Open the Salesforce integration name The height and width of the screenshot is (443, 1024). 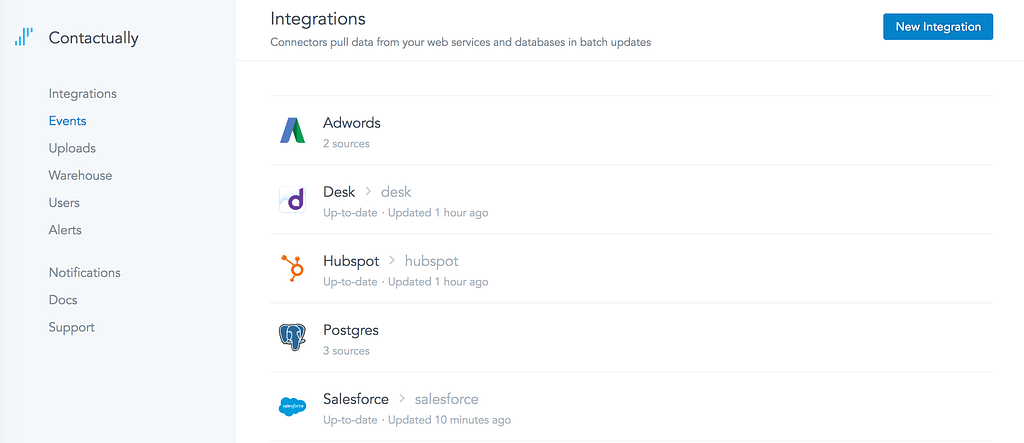[x=356, y=399]
